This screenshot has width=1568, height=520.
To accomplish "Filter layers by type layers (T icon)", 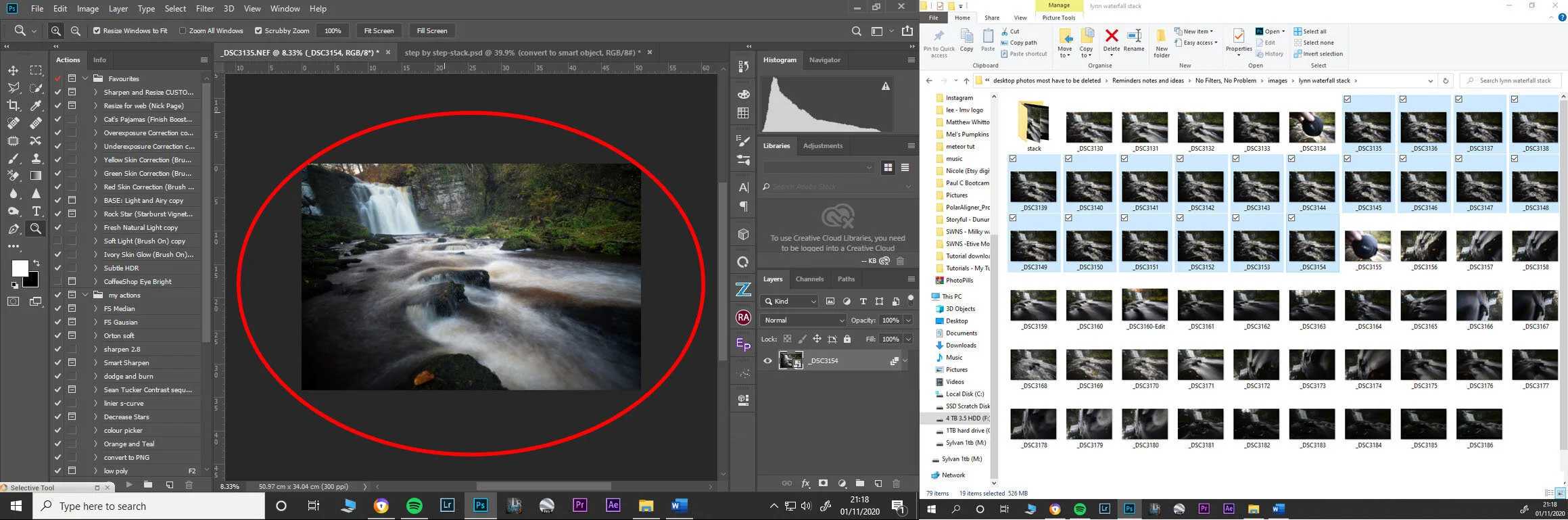I will [x=863, y=301].
